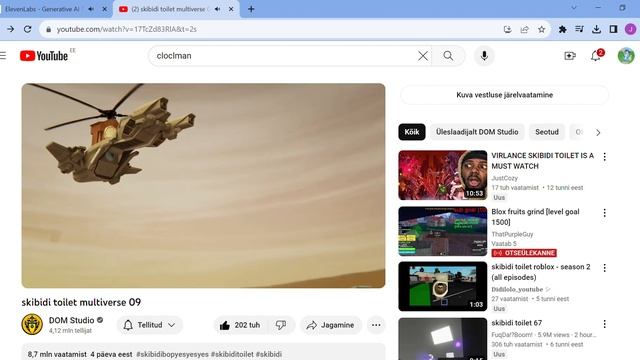Click Kuva vestluse järelvaatamine button
Screen dimensions: 640x360
pos(504,95)
